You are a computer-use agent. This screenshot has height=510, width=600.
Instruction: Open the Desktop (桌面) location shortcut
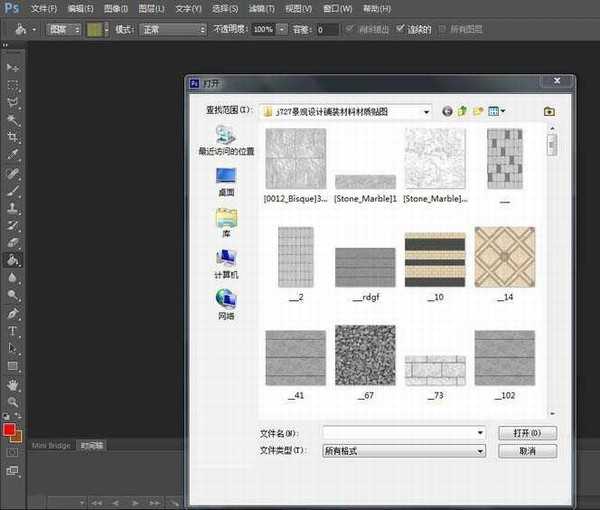pyautogui.click(x=225, y=178)
